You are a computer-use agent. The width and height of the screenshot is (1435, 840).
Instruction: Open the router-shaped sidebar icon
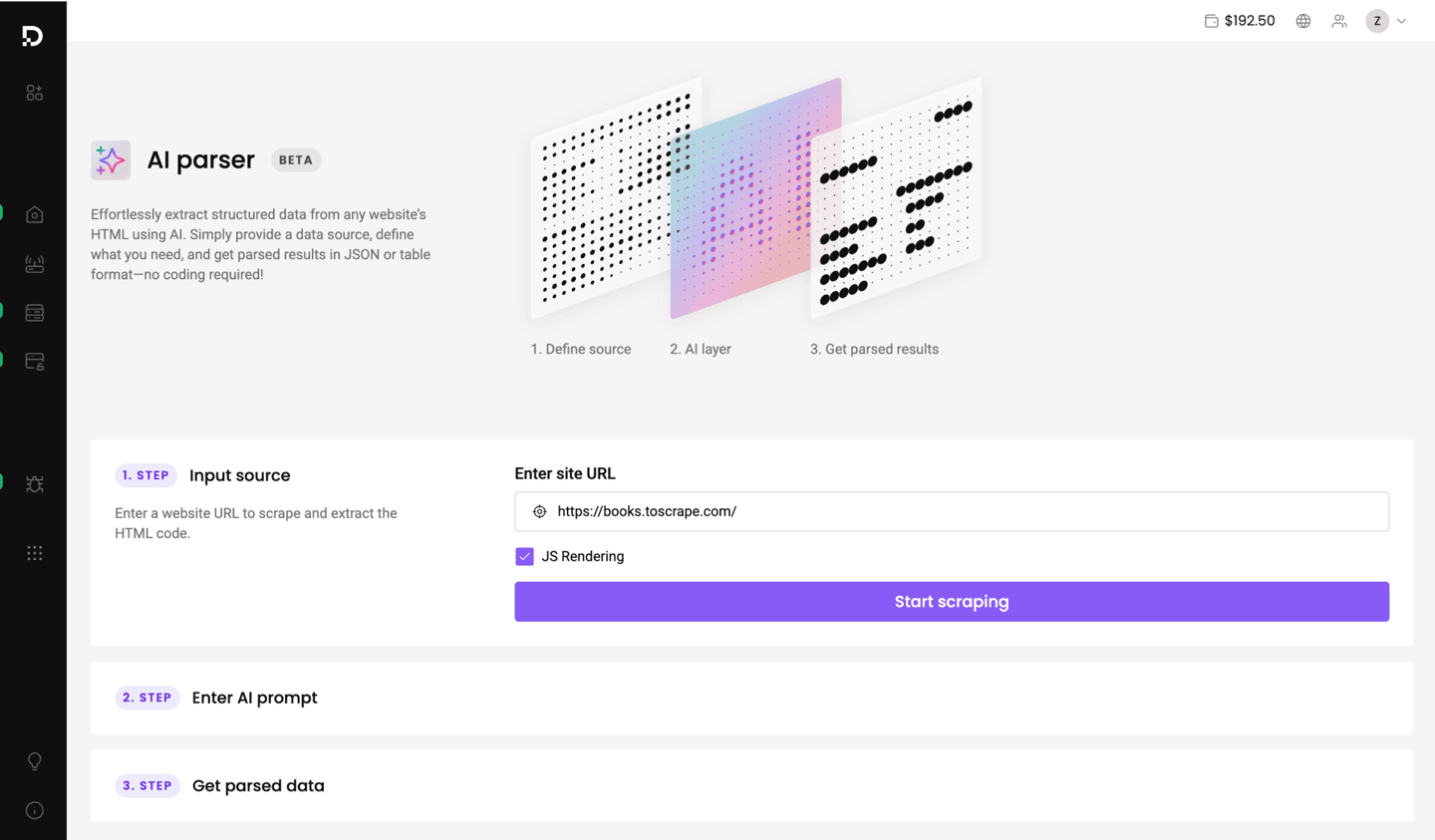(x=35, y=264)
